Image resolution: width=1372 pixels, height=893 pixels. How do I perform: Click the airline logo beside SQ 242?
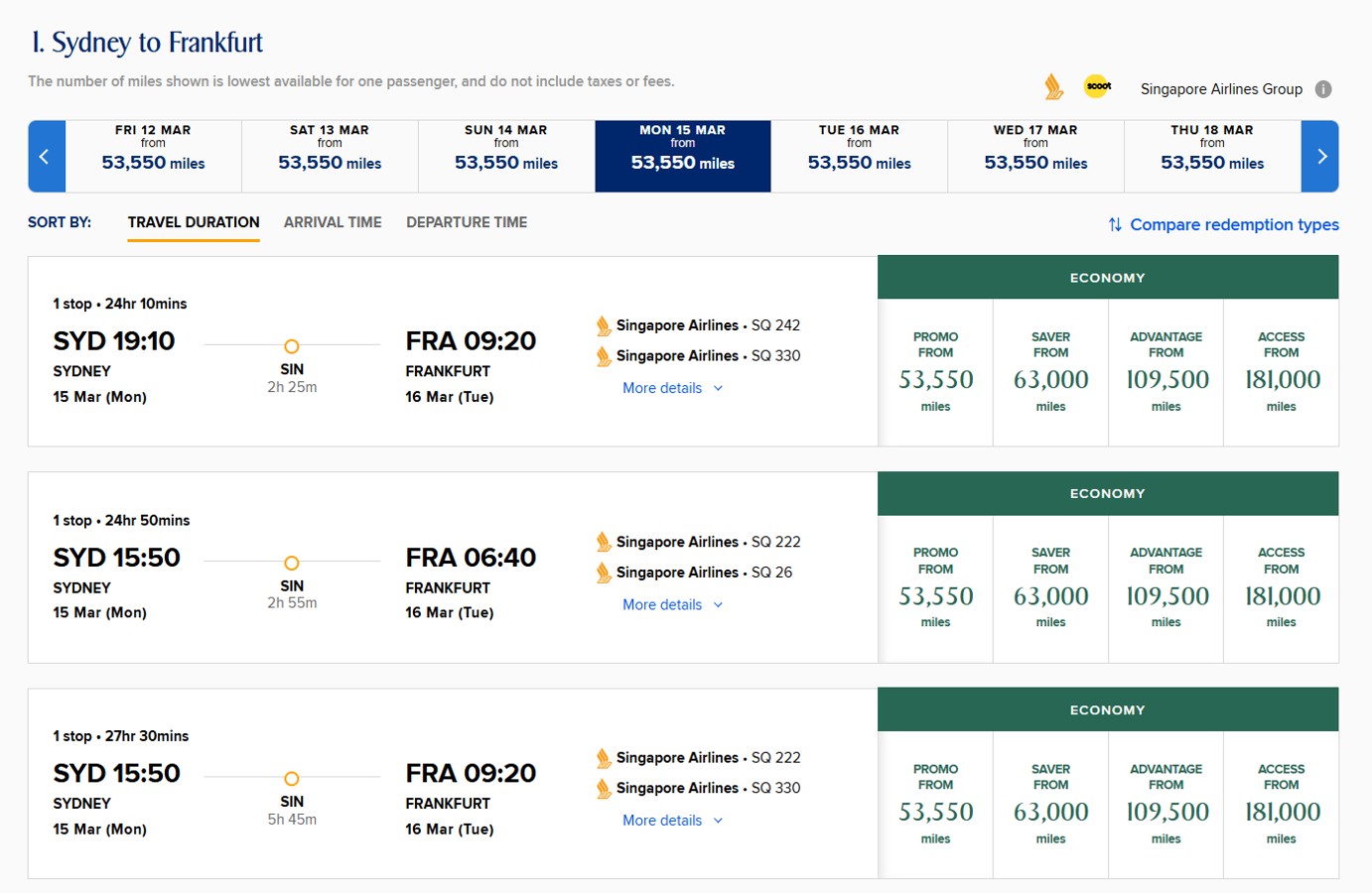pos(604,325)
